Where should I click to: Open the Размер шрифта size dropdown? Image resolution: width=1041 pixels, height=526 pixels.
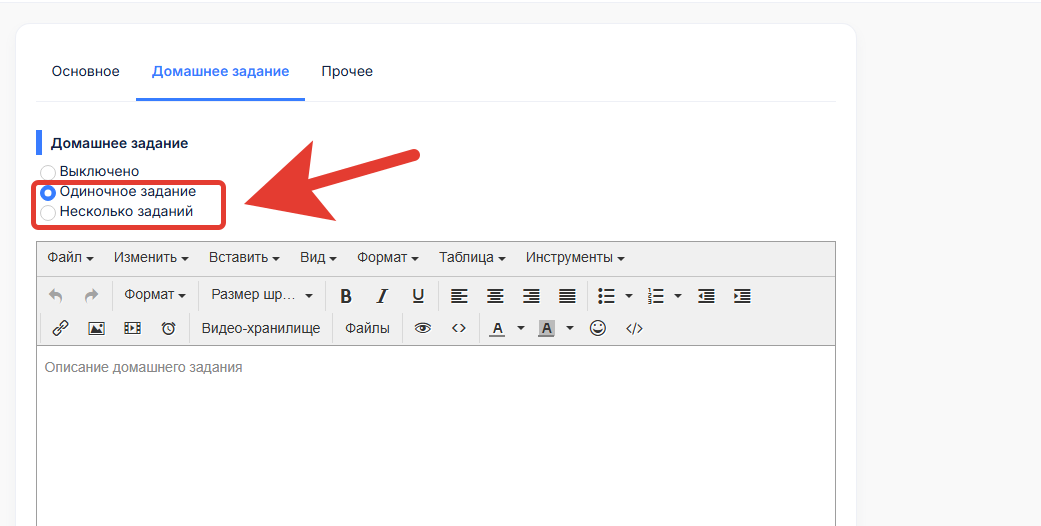pyautogui.click(x=262, y=295)
